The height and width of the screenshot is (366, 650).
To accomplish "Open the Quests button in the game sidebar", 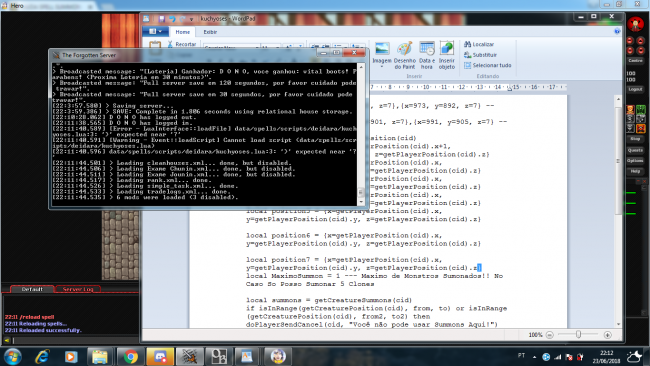I will point(635,150).
